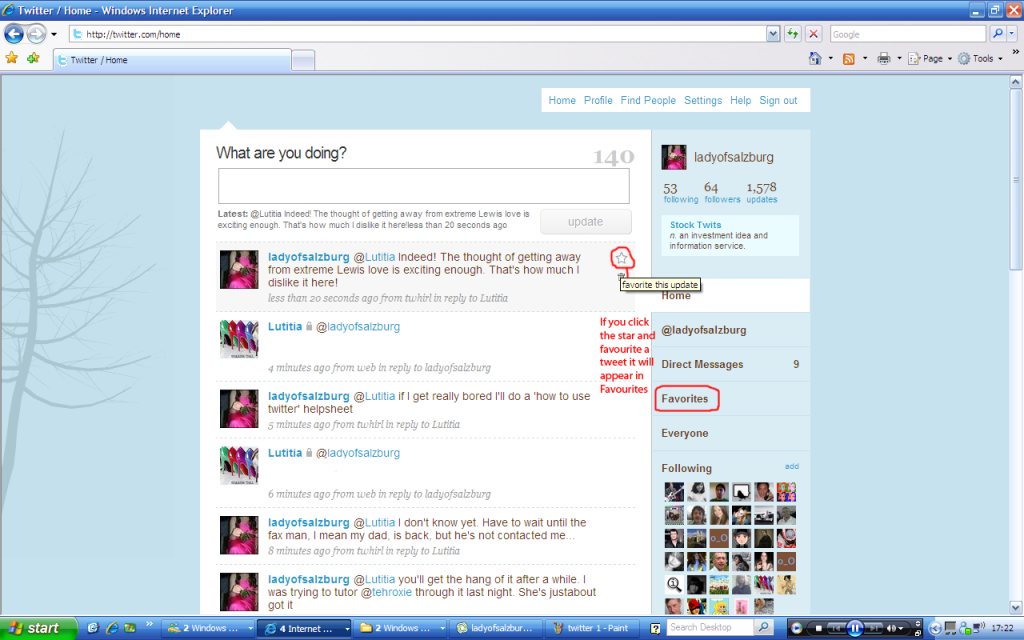Click the 'add' link beside Following

(792, 466)
